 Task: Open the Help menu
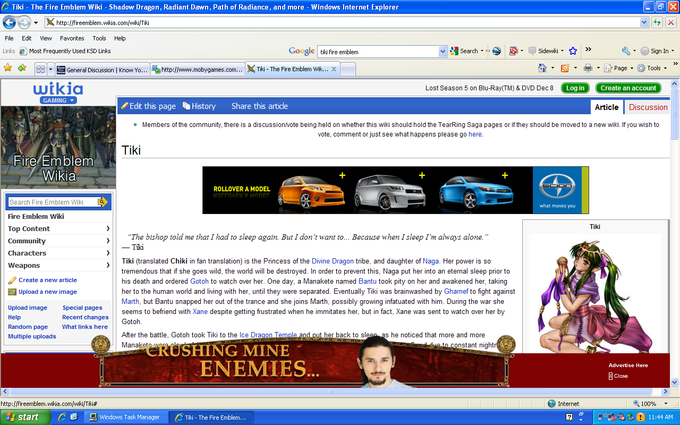[120, 38]
